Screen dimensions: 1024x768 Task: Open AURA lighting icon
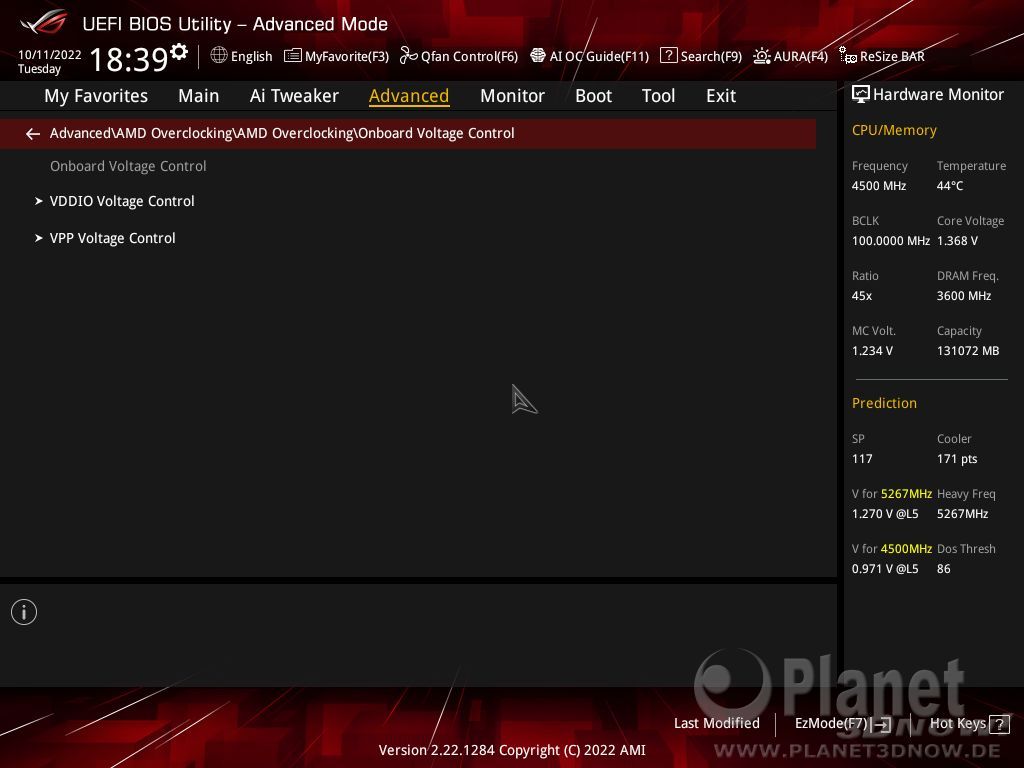click(x=762, y=56)
